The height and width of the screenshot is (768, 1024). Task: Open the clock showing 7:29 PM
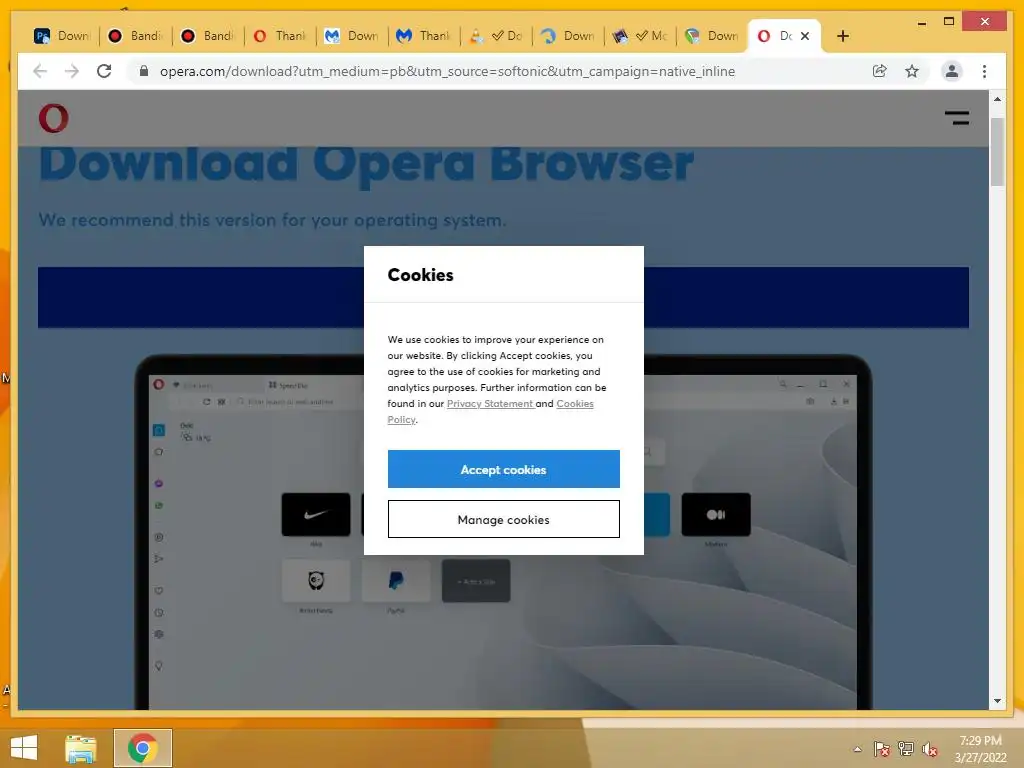click(980, 748)
